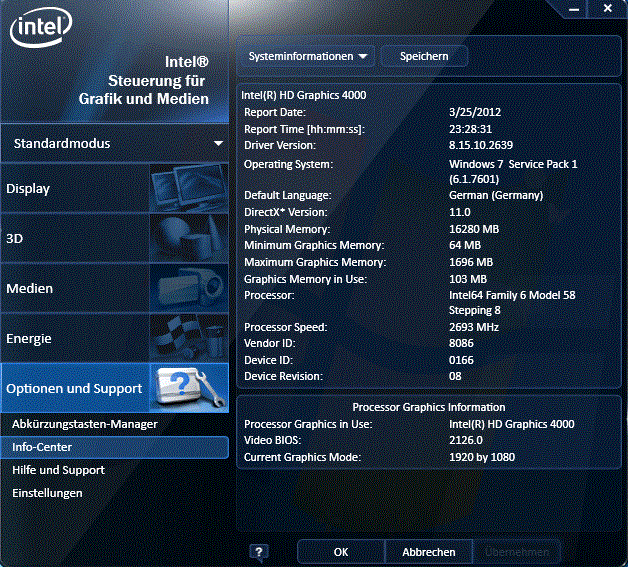Screen dimensions: 628x567
Task: Click the Display monitors icon
Action: (188, 189)
